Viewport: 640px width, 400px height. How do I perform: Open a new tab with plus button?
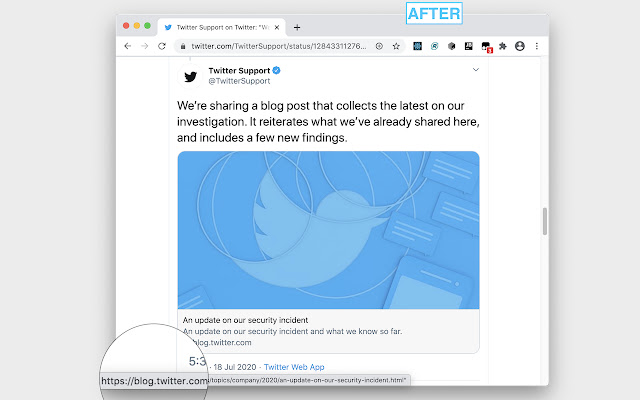pos(297,27)
